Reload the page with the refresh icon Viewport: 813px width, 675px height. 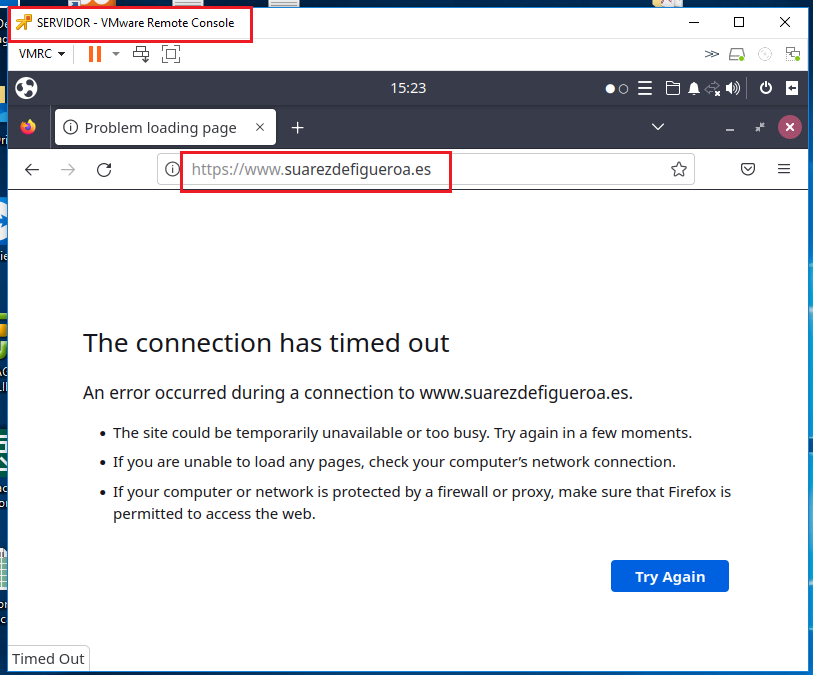[x=104, y=169]
